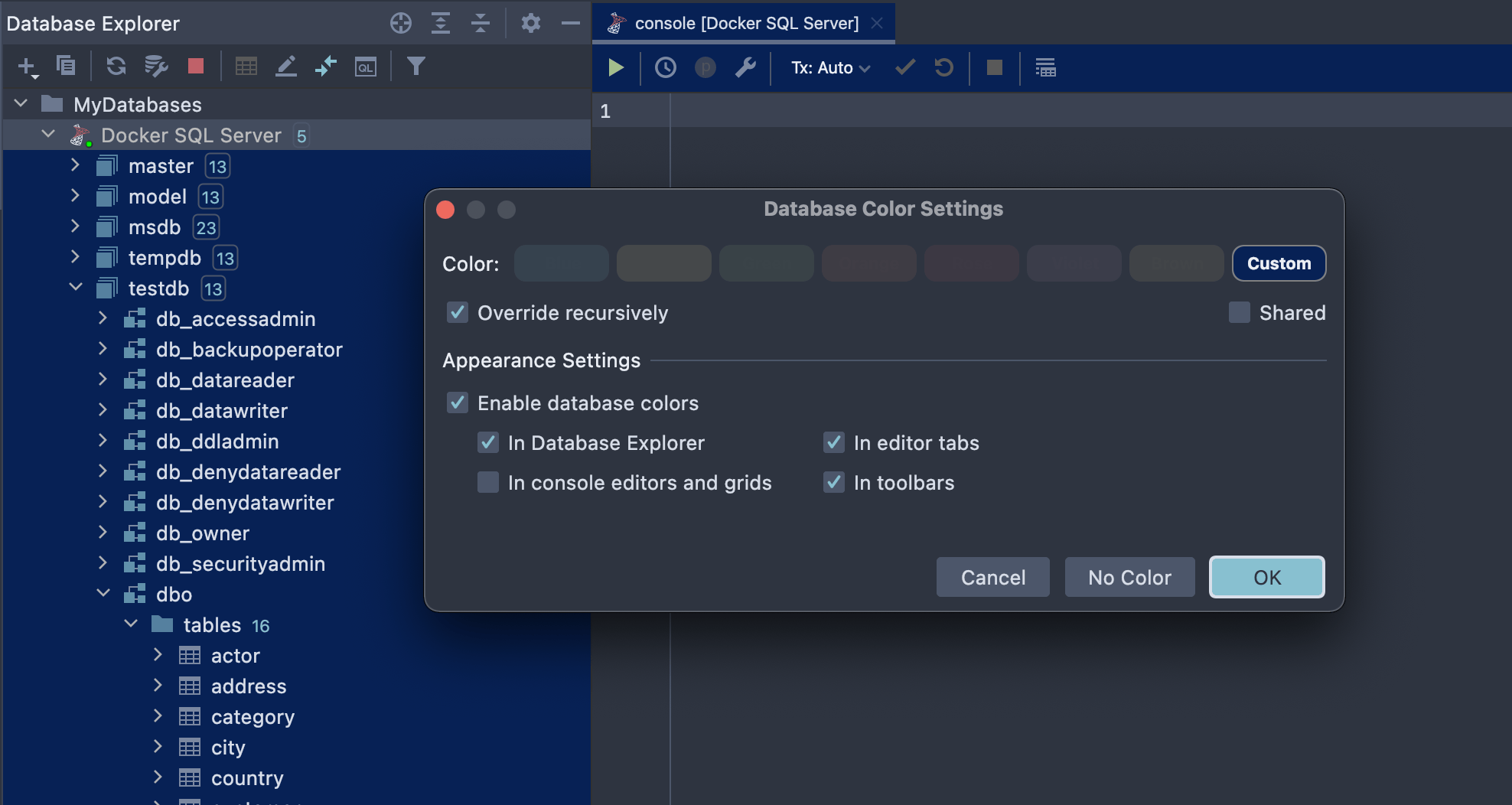Select the actor table in tree
This screenshot has height=805, width=1512.
point(235,656)
